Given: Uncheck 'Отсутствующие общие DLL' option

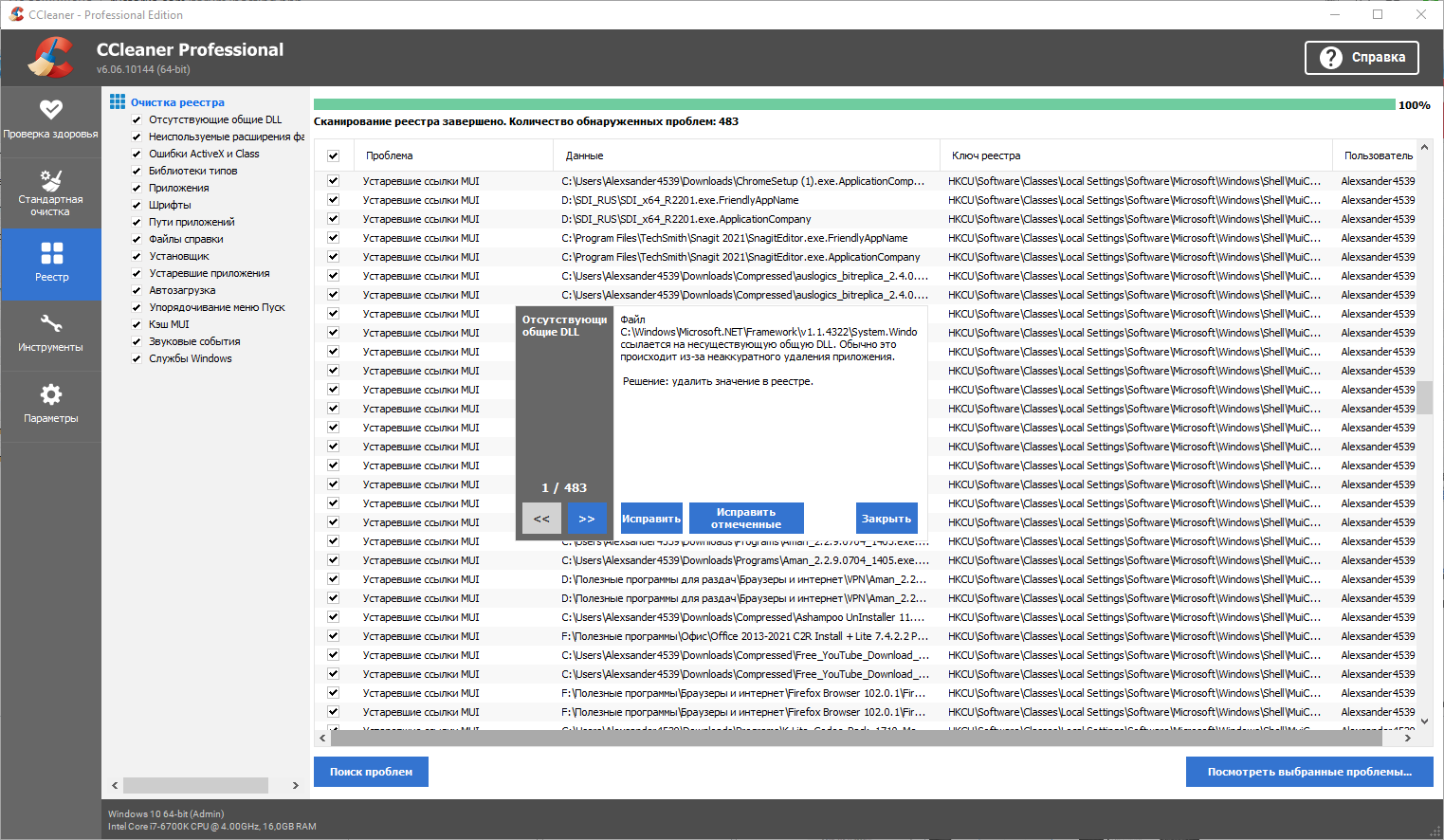Looking at the screenshot, I should [137, 119].
